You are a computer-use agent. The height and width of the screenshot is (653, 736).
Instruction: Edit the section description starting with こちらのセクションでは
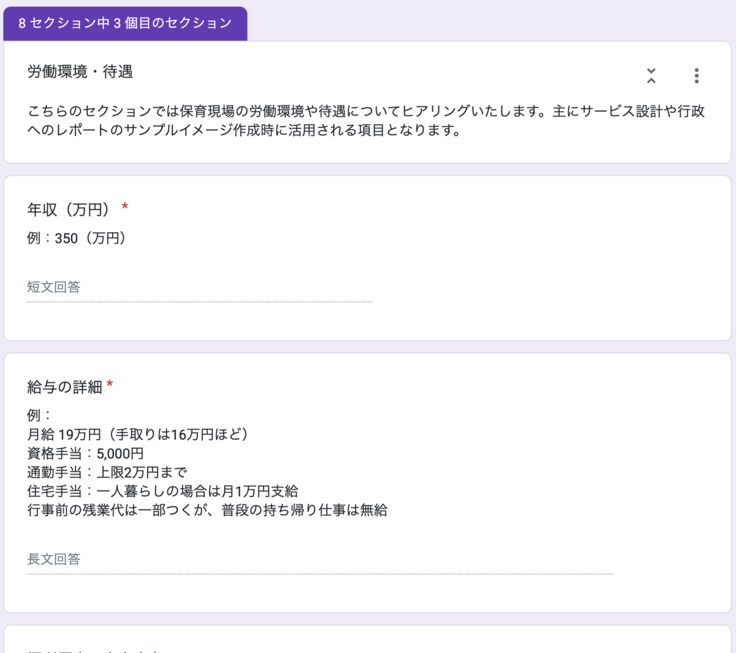(366, 111)
